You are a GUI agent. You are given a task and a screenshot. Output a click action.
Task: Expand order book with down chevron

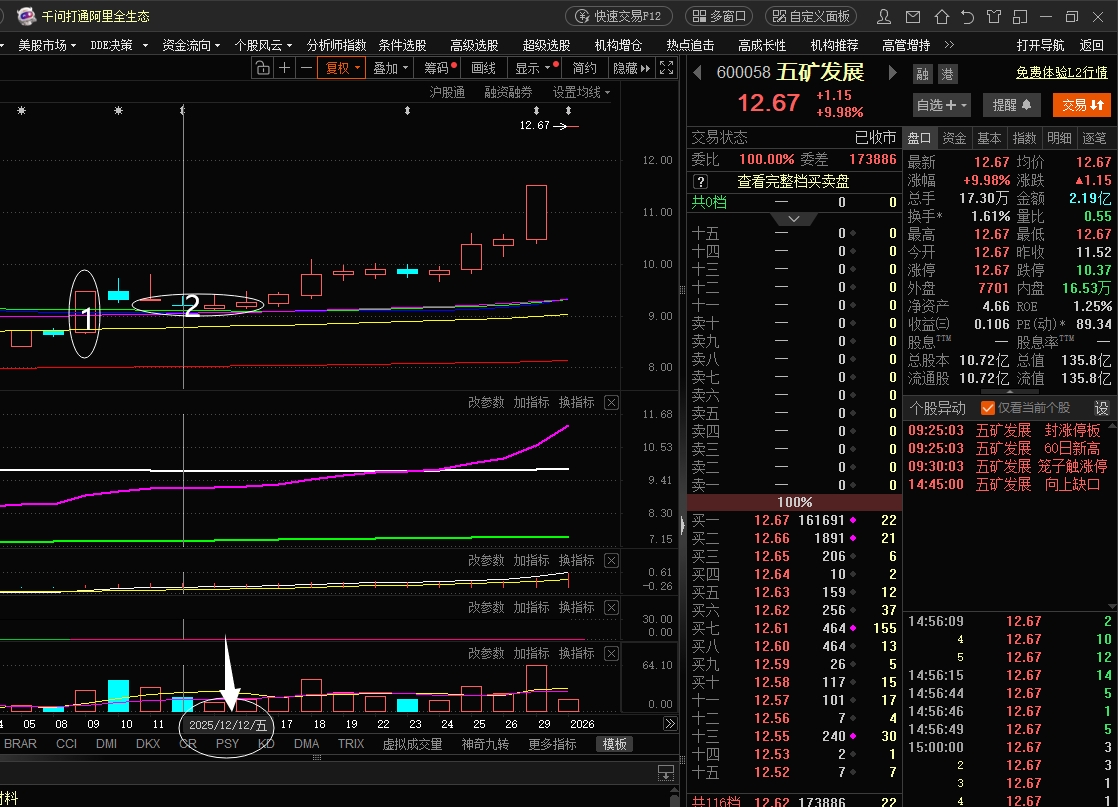pos(794,219)
